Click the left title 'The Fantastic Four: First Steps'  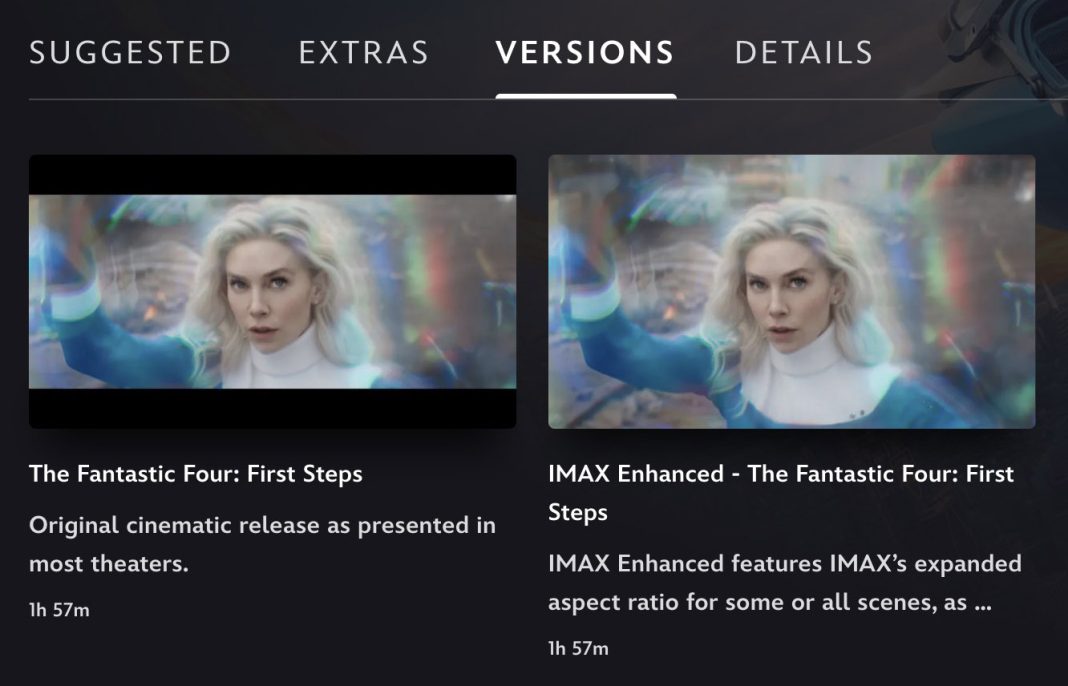coord(196,473)
